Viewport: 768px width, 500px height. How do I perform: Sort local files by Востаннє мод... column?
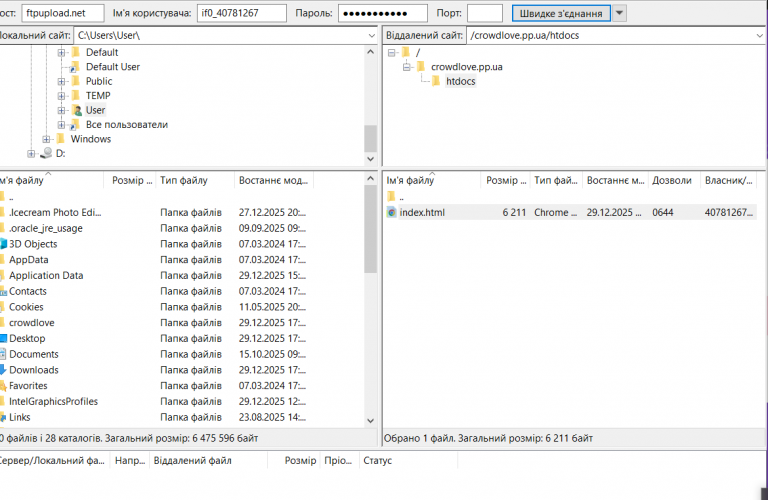pos(274,181)
